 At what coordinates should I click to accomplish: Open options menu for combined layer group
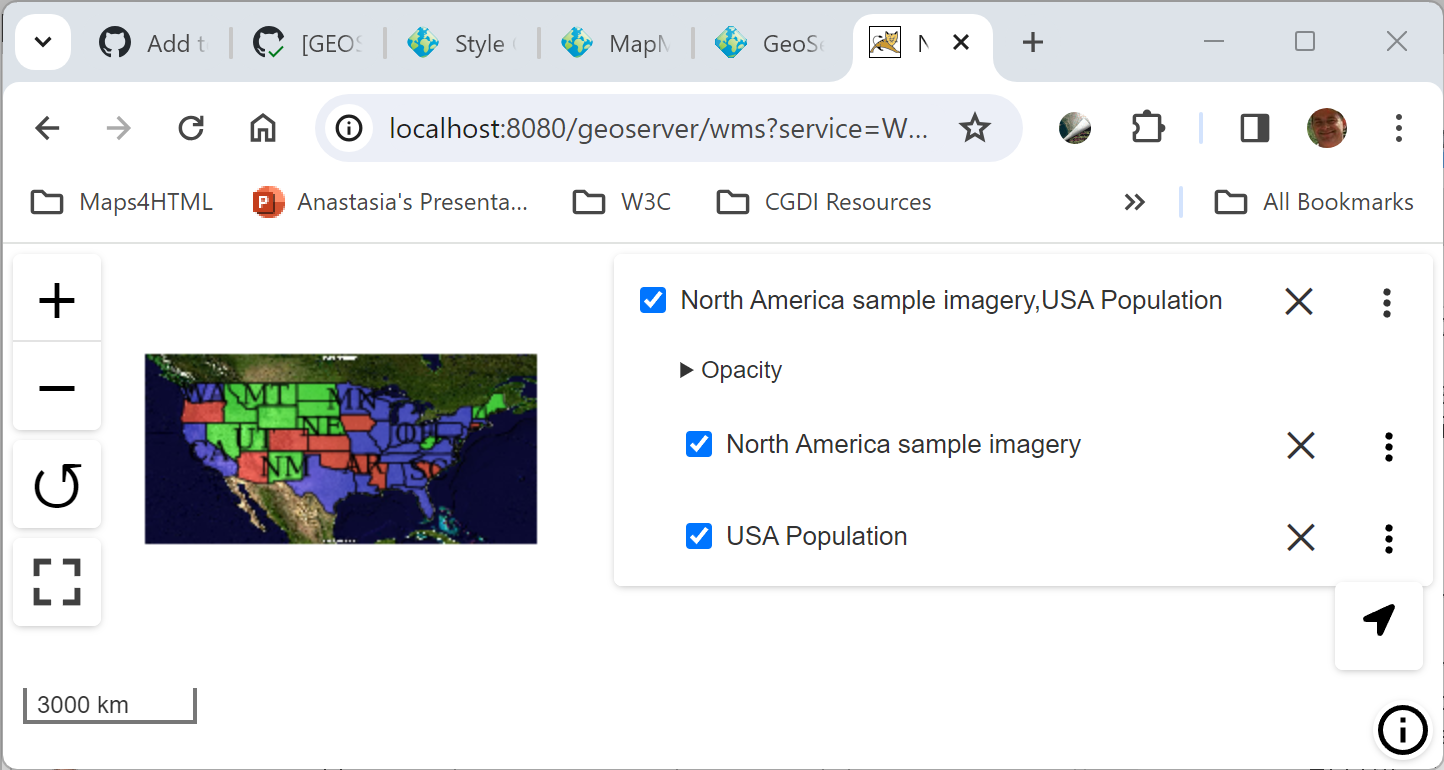point(1386,302)
